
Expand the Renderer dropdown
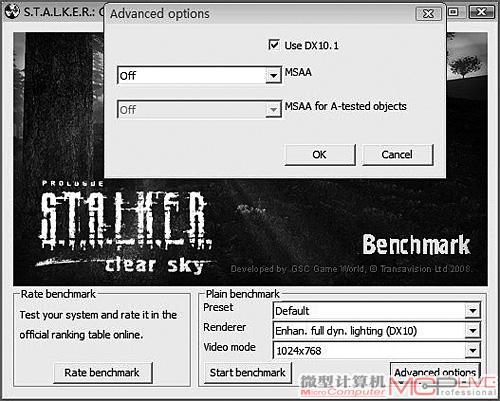tap(377, 331)
